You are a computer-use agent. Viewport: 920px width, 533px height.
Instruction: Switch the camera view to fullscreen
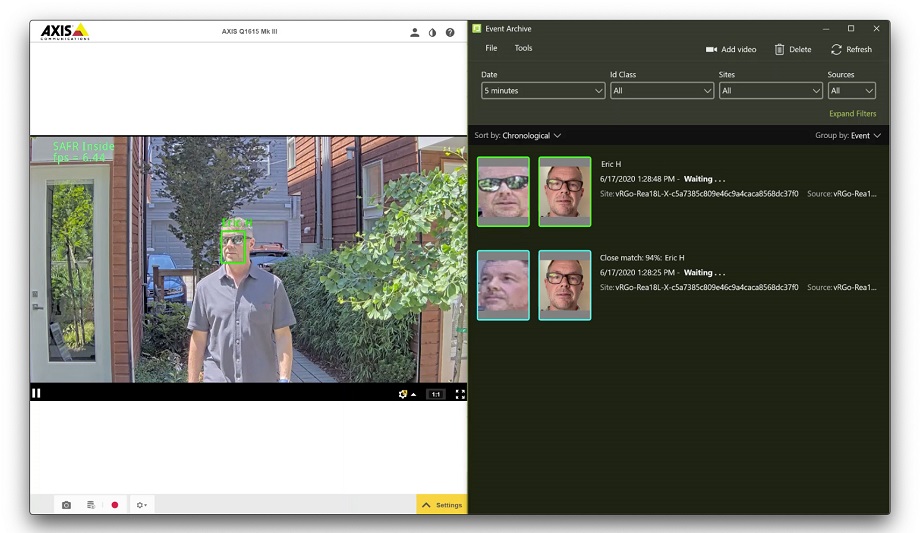coord(461,394)
